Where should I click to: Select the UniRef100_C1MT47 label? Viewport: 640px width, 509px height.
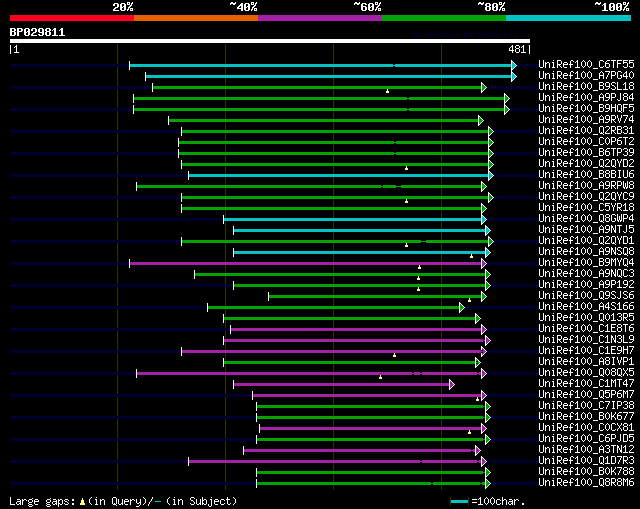586,384
